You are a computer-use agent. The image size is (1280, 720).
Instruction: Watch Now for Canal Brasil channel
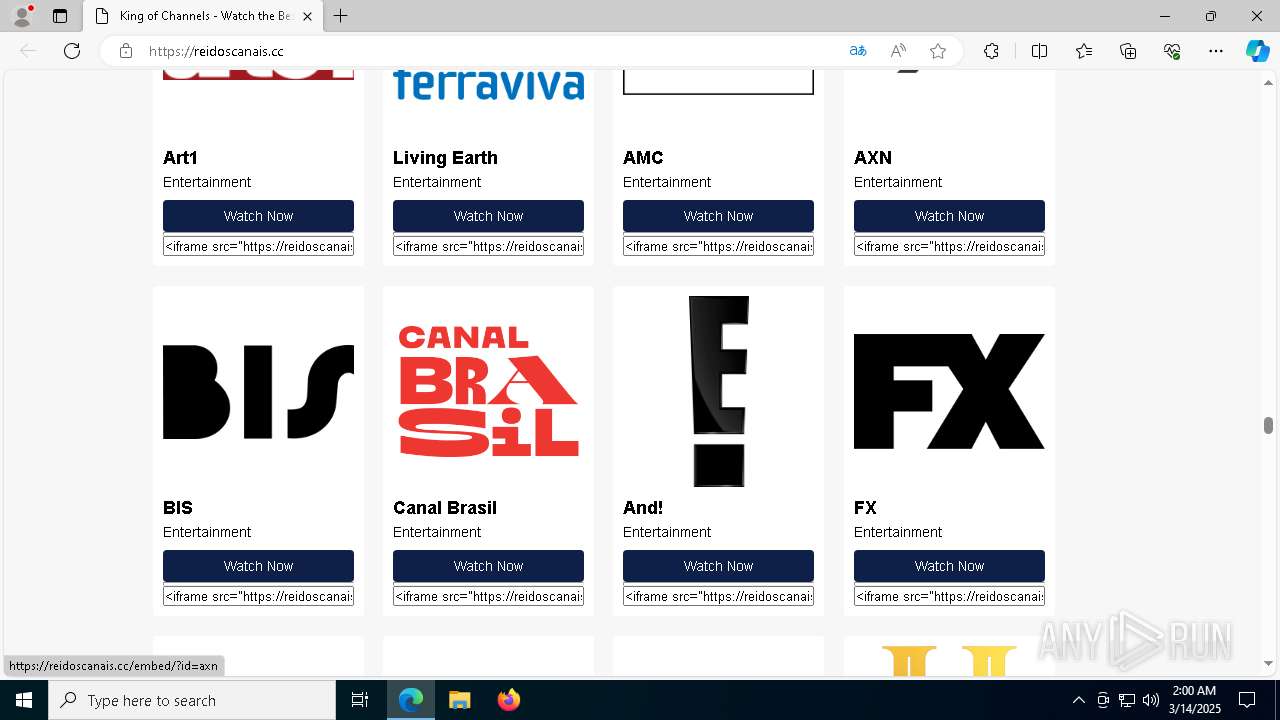(488, 566)
